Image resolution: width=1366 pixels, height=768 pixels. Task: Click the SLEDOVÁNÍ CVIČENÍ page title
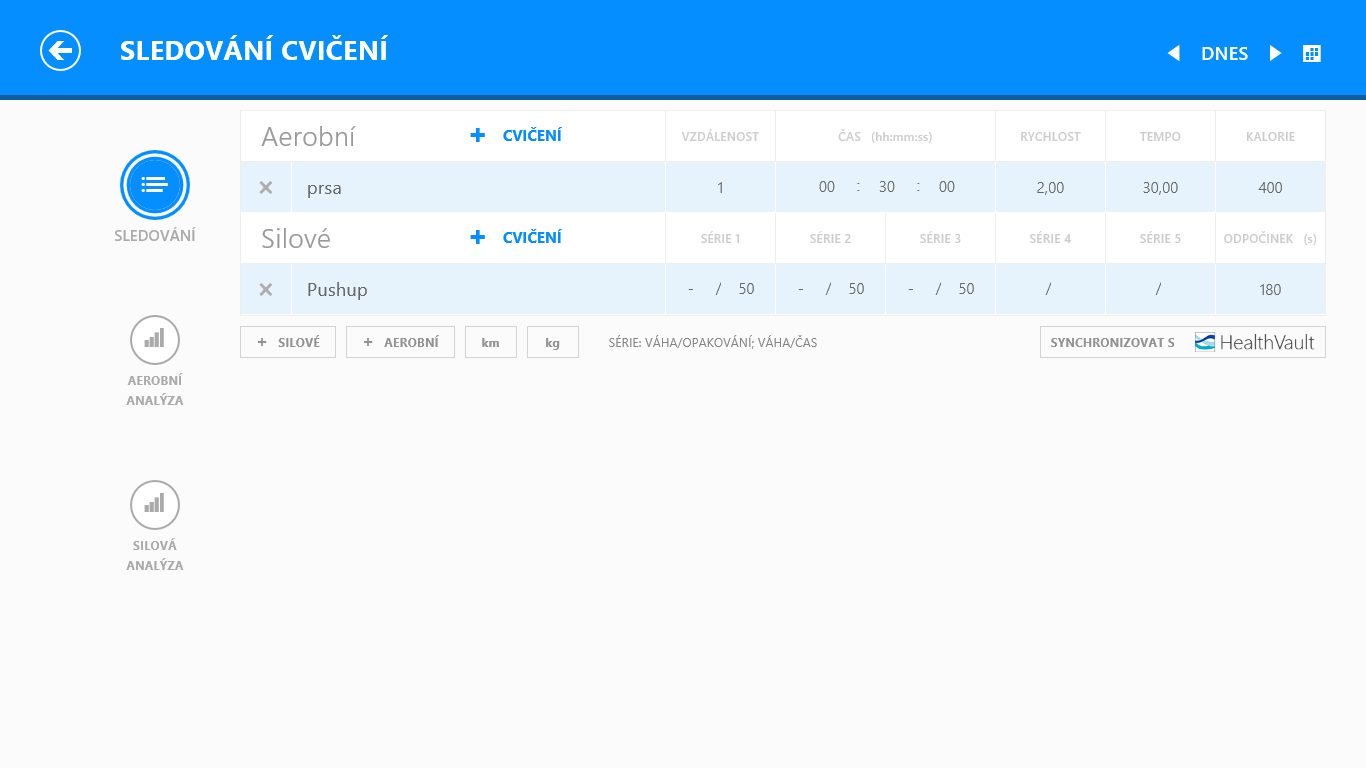tap(254, 50)
